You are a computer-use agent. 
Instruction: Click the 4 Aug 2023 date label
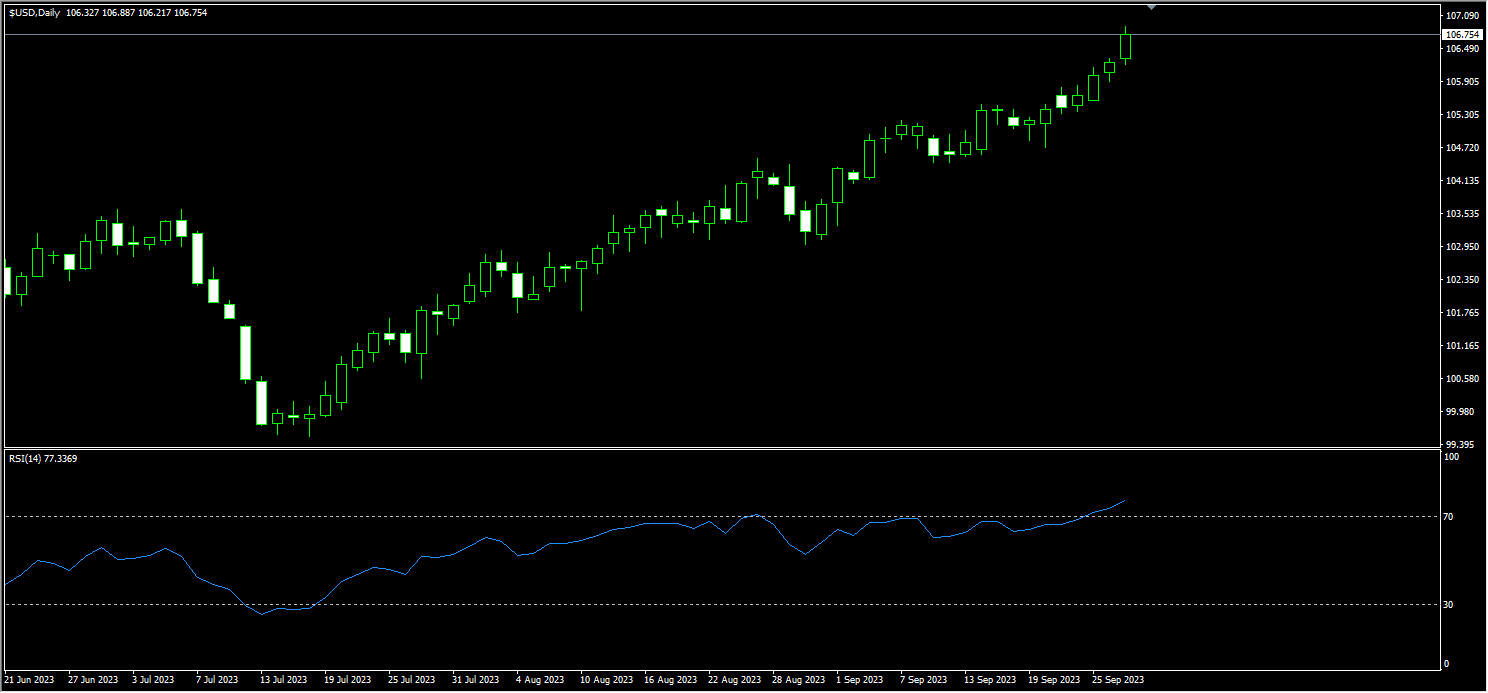click(541, 680)
